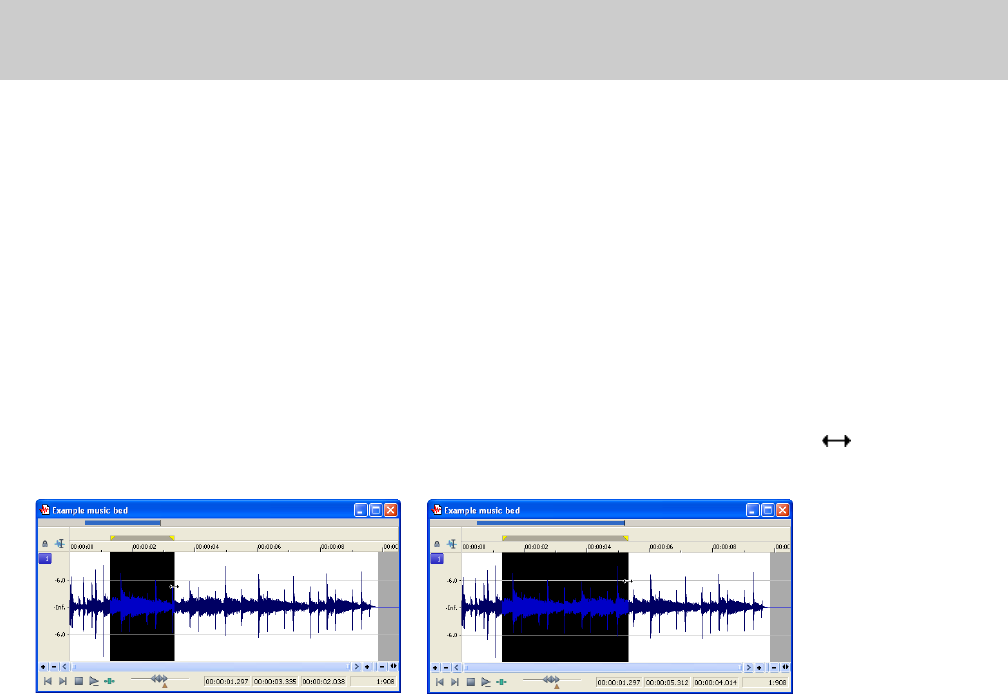Click the Go to Start button in right window
This screenshot has height=694, width=1008.
coord(440,682)
